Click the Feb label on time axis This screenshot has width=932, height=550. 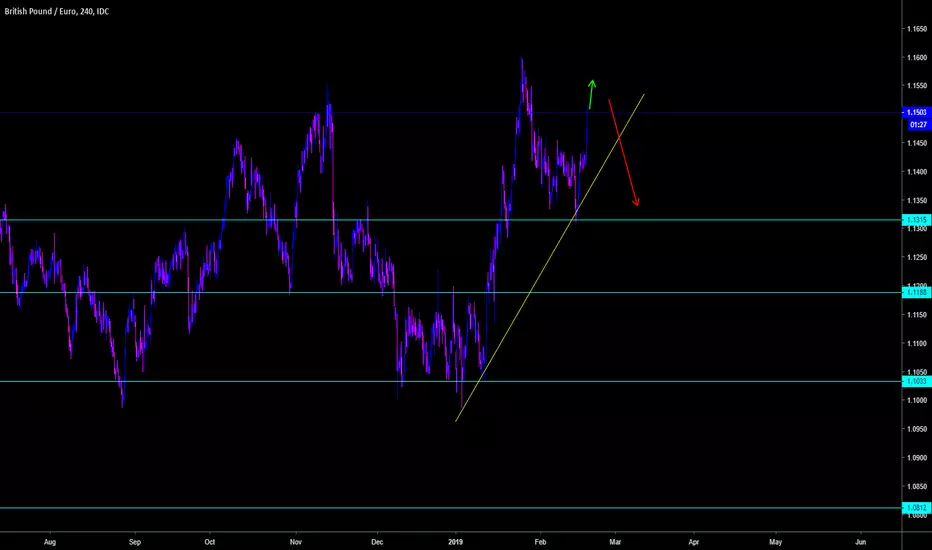point(540,542)
